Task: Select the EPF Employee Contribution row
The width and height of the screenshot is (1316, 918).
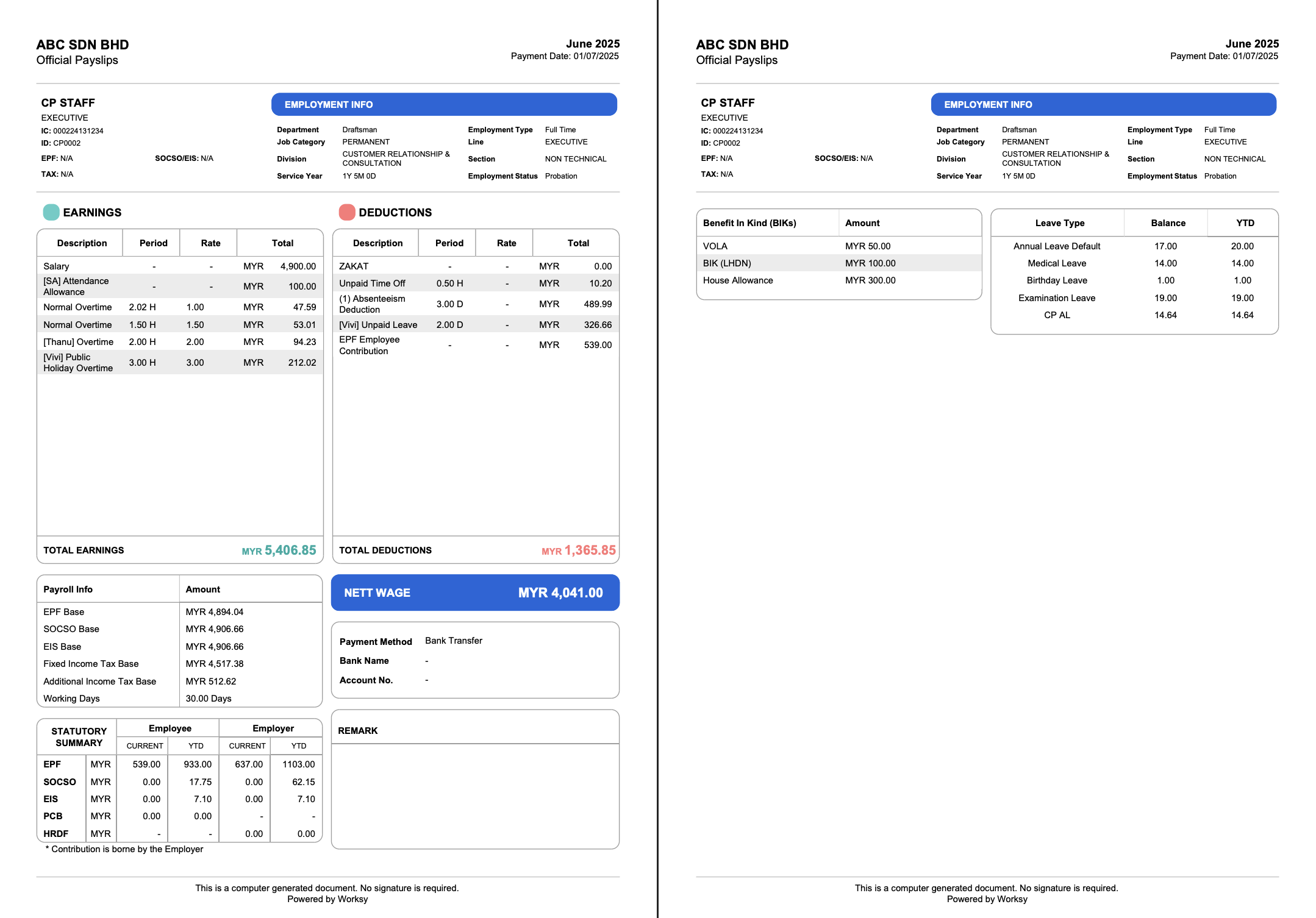Action: 475,345
